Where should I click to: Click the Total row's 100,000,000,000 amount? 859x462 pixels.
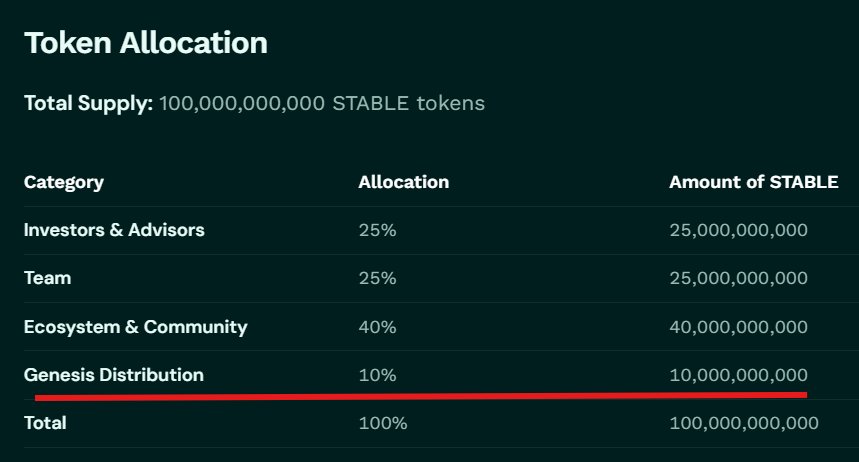[x=743, y=423]
